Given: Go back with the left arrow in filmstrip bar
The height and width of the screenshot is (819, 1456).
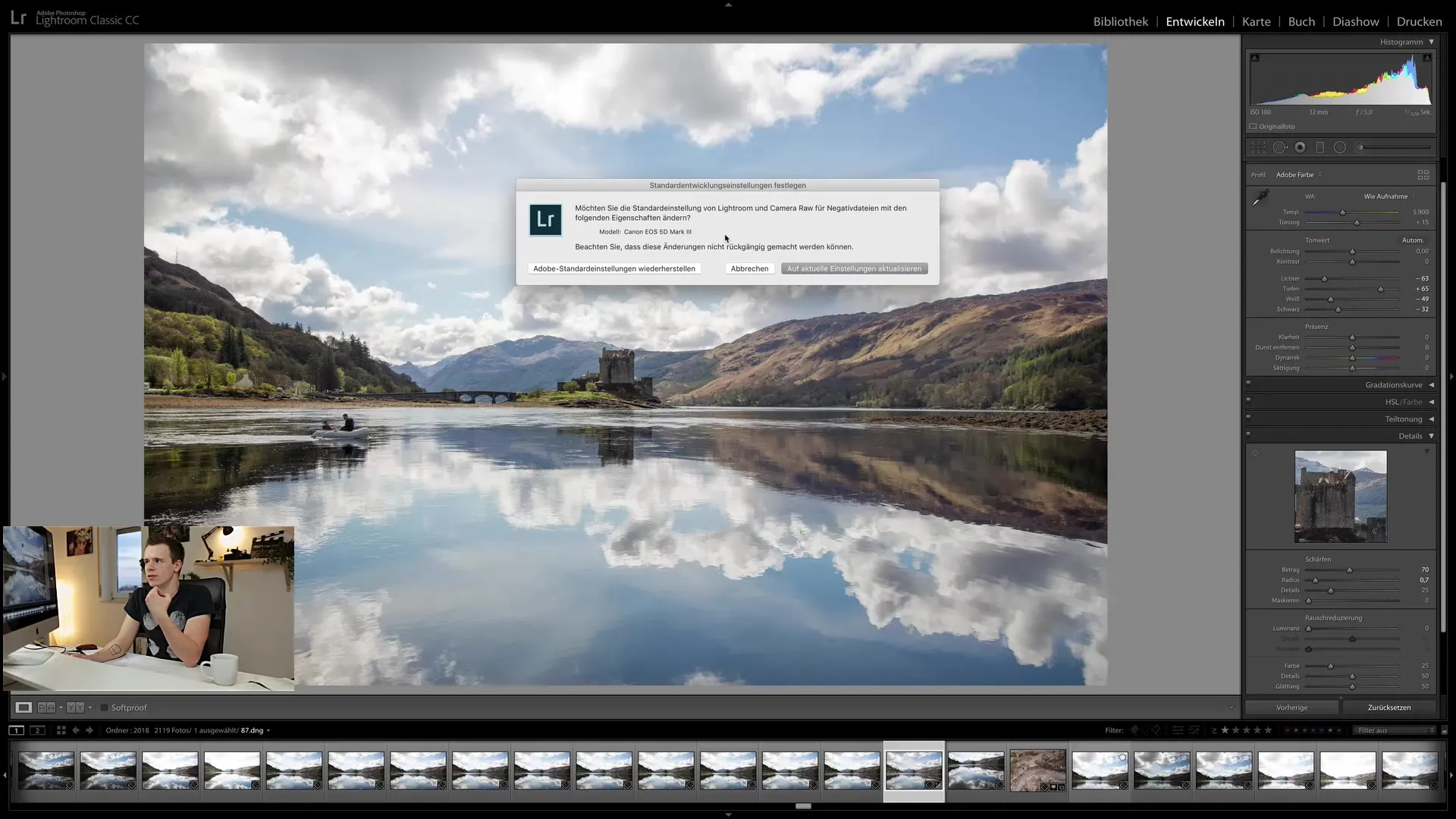Looking at the screenshot, I should [76, 730].
